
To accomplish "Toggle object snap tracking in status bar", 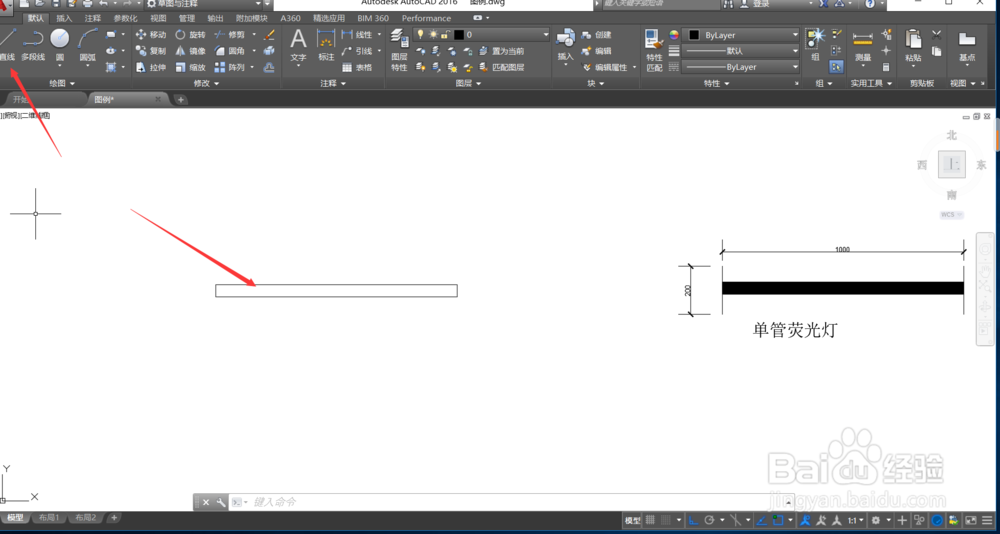I will coord(761,520).
